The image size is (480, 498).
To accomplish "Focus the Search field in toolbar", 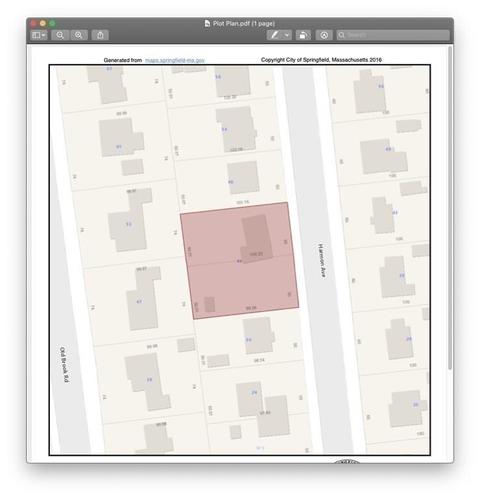I will point(393,35).
